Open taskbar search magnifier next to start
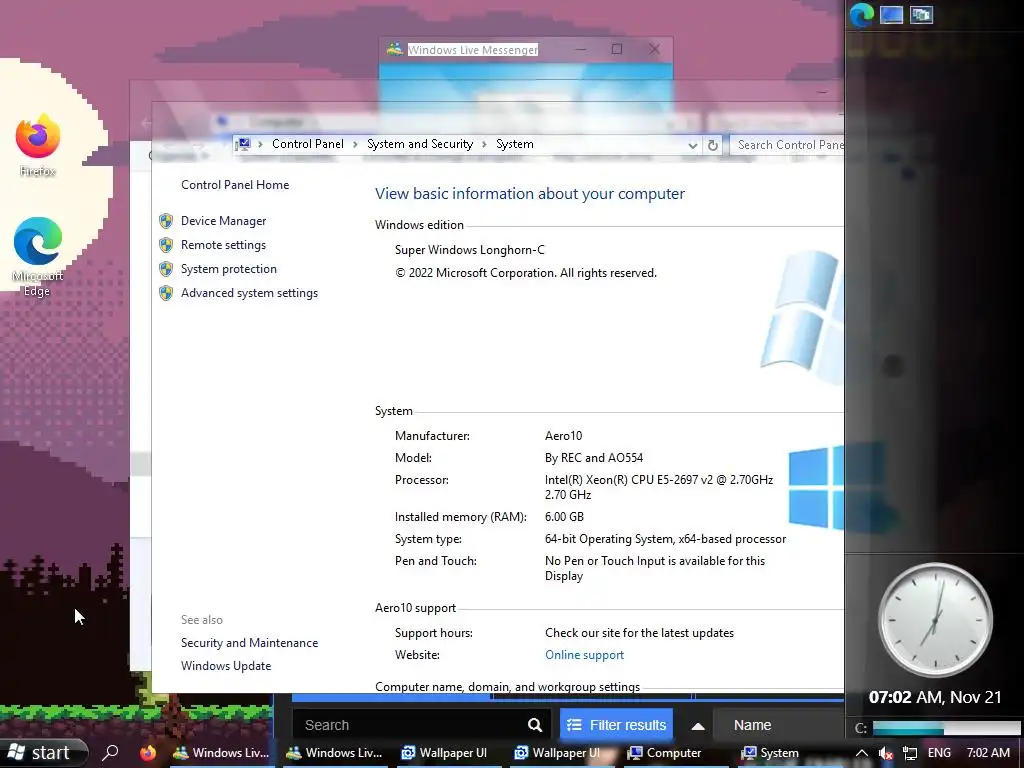This screenshot has width=1024, height=768. 110,753
